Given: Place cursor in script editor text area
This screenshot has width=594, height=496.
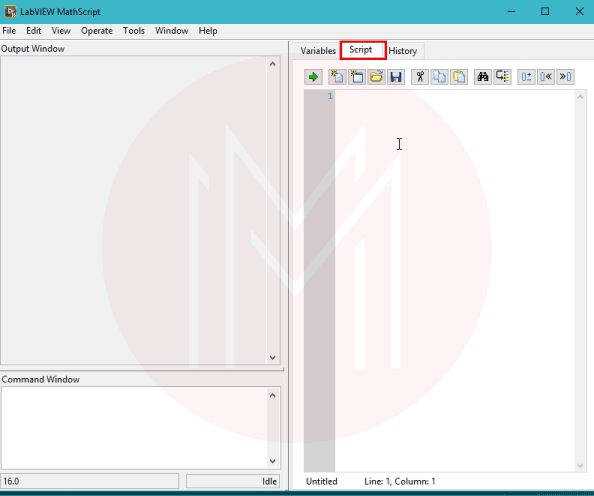Looking at the screenshot, I should pos(455,281).
